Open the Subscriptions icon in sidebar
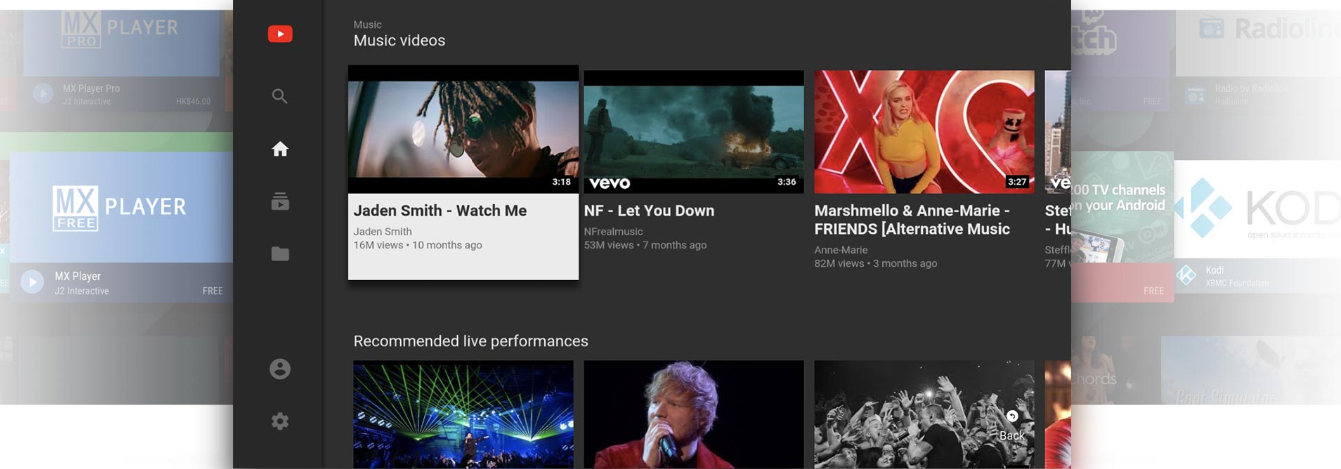This screenshot has width=1341, height=469. tap(280, 201)
